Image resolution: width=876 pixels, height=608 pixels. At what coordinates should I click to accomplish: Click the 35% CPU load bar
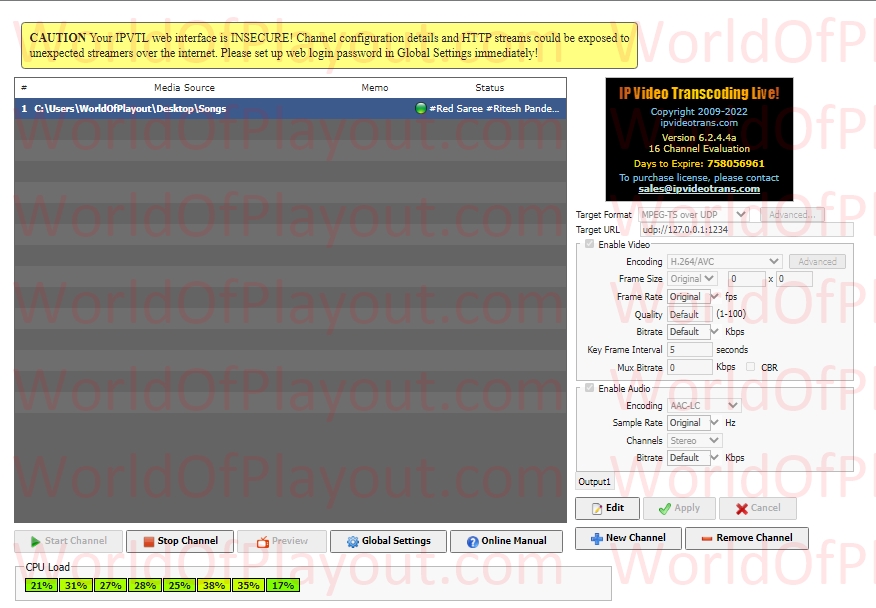pos(249,585)
